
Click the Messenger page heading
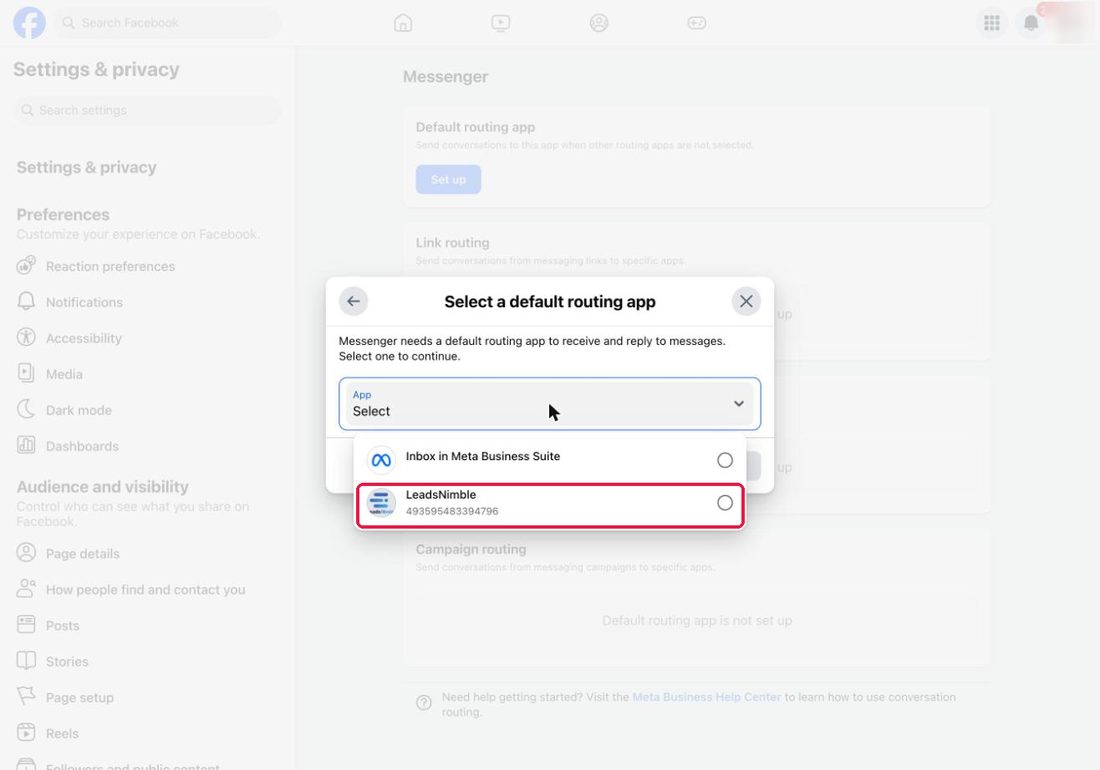[445, 76]
